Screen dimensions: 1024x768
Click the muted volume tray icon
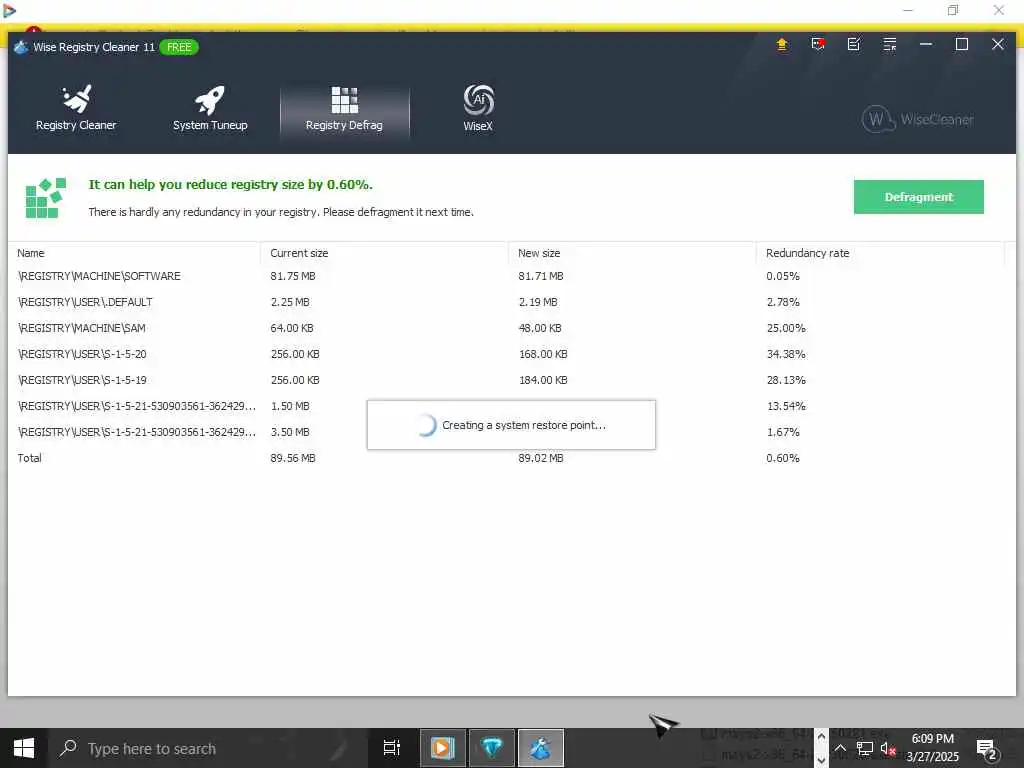tap(887, 748)
